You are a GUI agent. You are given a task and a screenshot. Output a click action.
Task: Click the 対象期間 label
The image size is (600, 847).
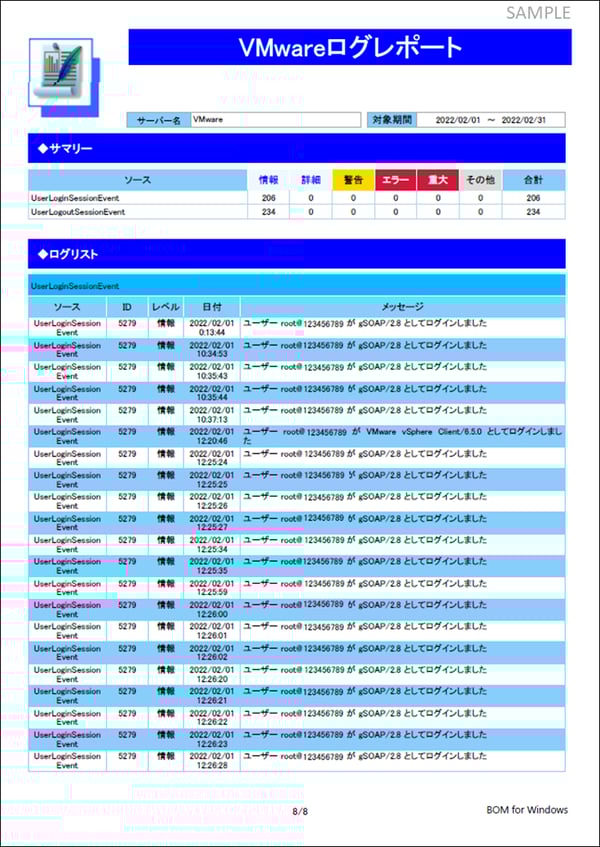click(392, 120)
